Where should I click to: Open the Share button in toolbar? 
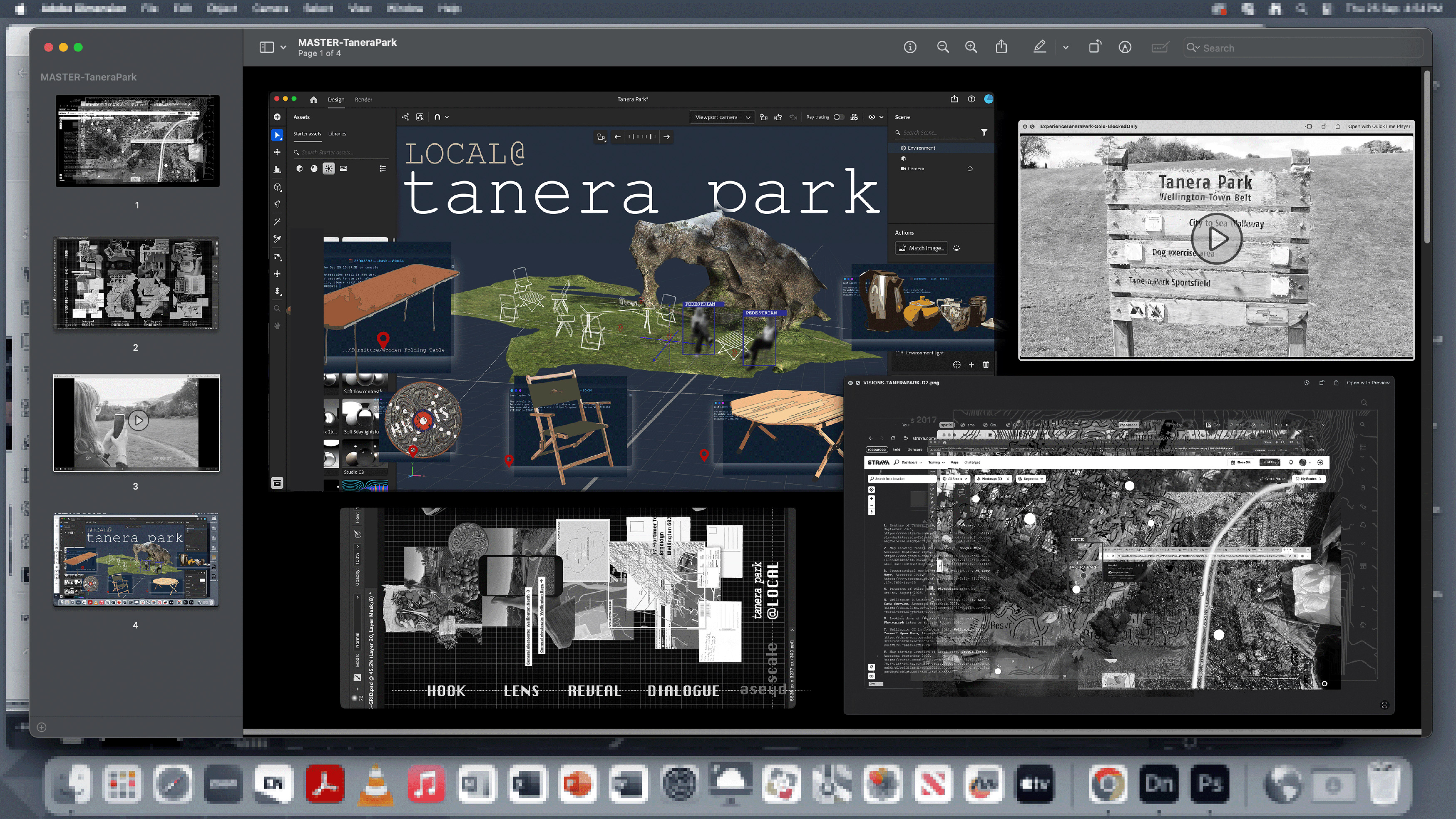tap(1001, 47)
